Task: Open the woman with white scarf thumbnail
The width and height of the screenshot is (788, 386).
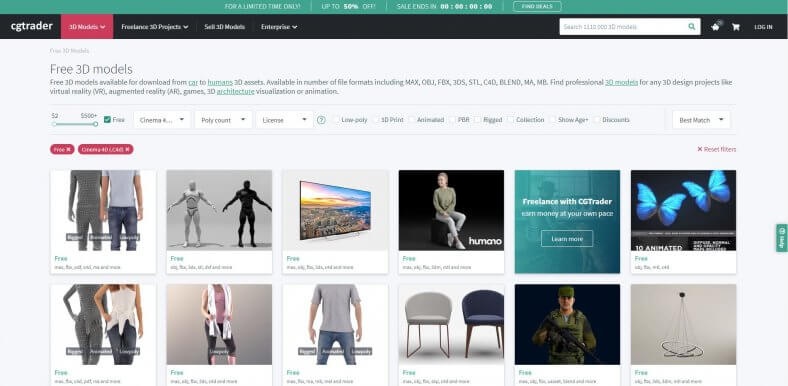Action: point(219,324)
